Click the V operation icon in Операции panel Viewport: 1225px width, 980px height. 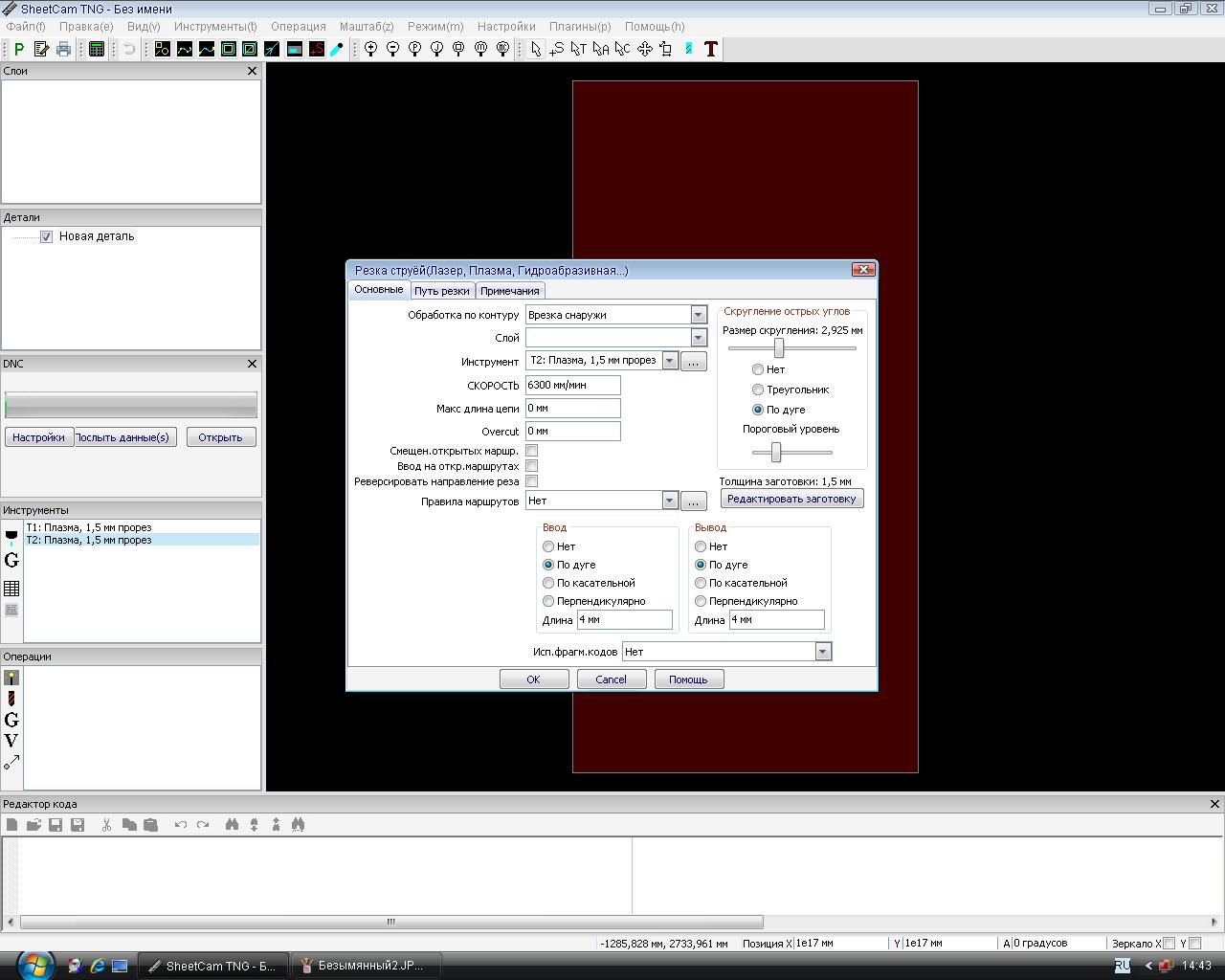click(x=11, y=741)
